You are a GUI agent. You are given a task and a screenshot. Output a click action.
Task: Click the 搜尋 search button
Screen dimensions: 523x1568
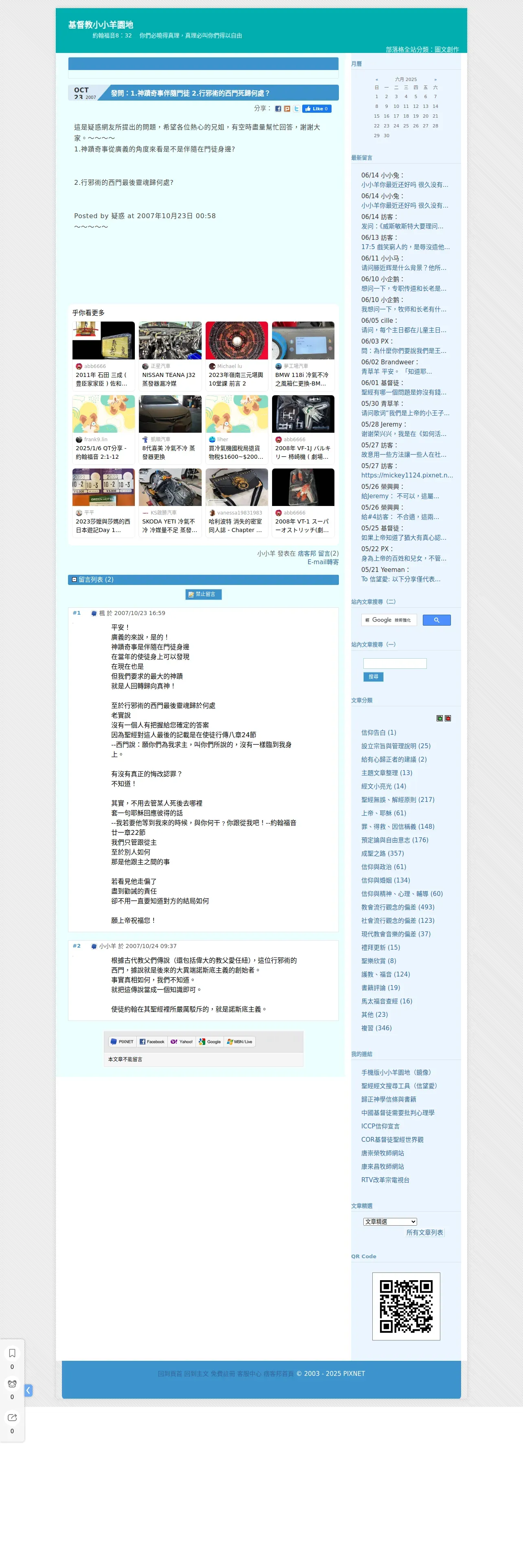pyautogui.click(x=373, y=677)
